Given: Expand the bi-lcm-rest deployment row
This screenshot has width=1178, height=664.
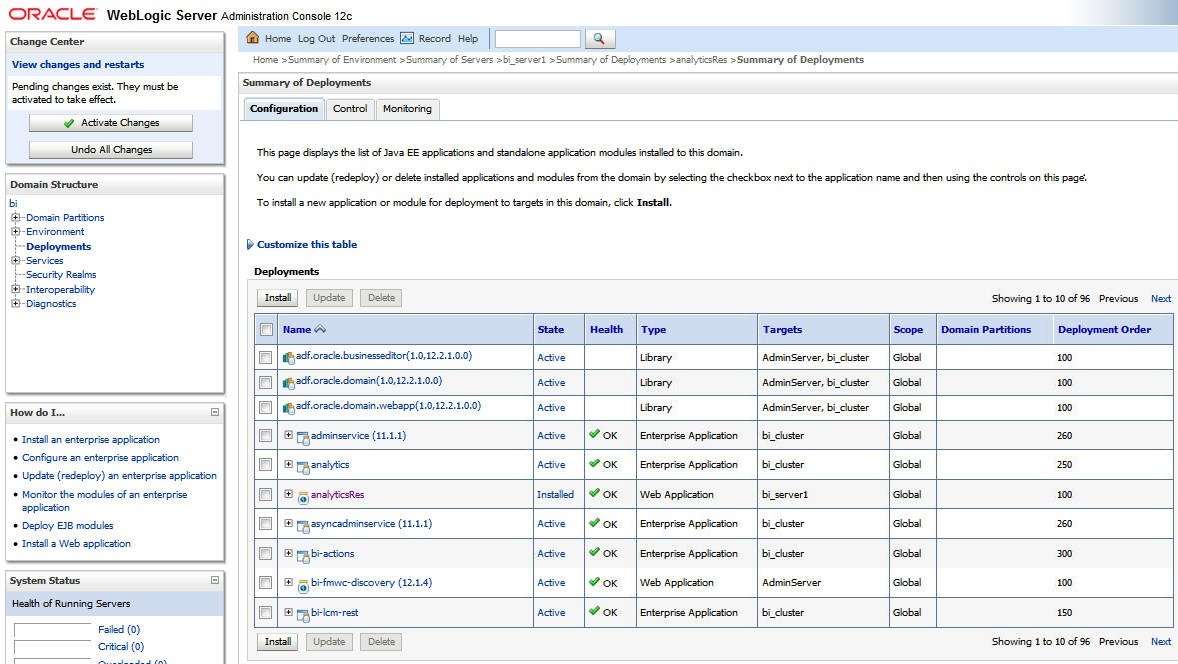Looking at the screenshot, I should pos(289,613).
